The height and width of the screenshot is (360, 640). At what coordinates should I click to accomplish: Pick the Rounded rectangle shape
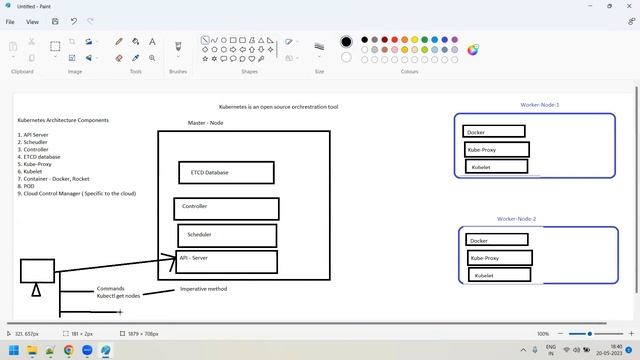pos(242,40)
